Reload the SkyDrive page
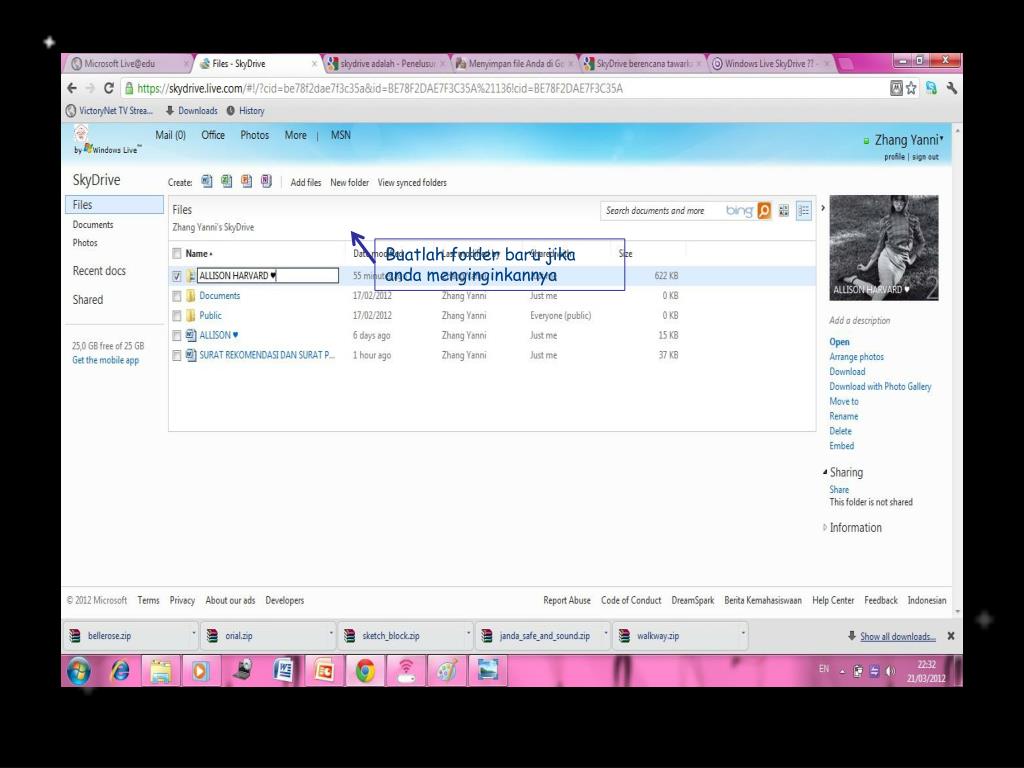Image resolution: width=1024 pixels, height=768 pixels. 109,88
